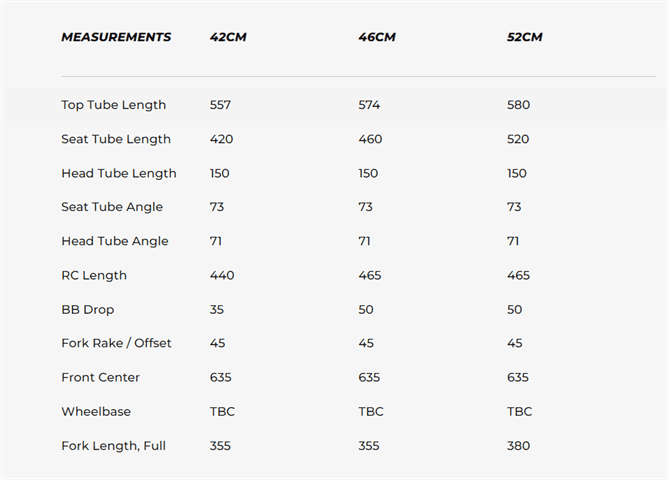Click the 35 BB drop value

[217, 310]
